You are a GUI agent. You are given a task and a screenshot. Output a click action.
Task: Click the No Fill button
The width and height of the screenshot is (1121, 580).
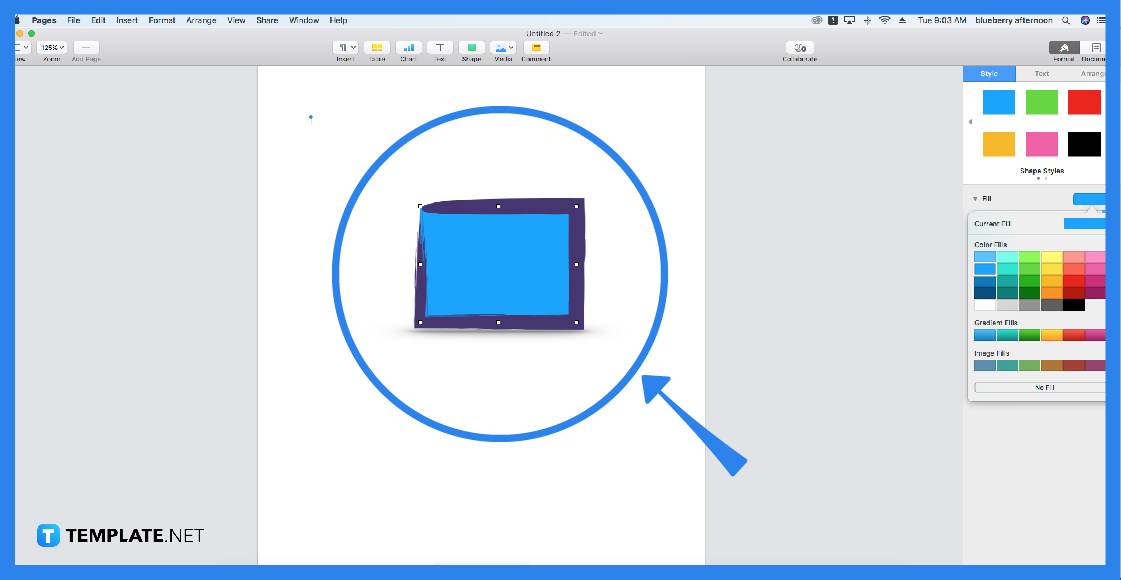[1041, 387]
